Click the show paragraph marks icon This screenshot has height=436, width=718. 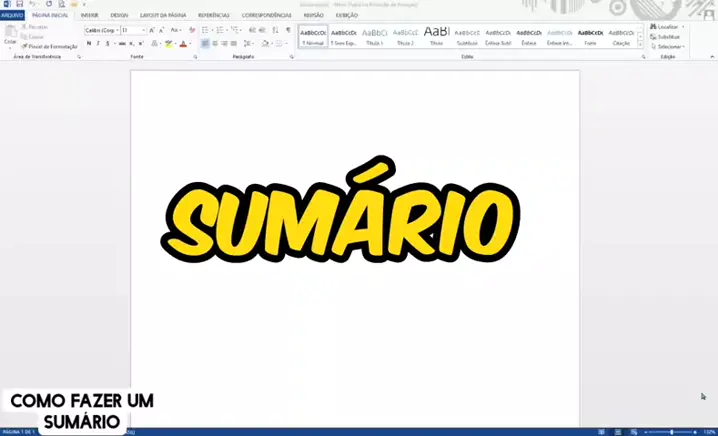pos(288,31)
